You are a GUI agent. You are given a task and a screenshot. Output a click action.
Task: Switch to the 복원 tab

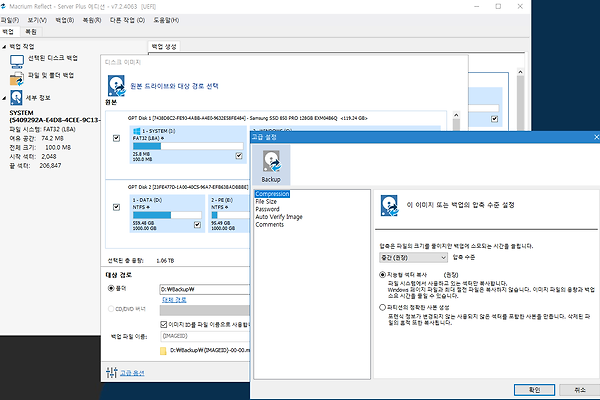click(30, 32)
